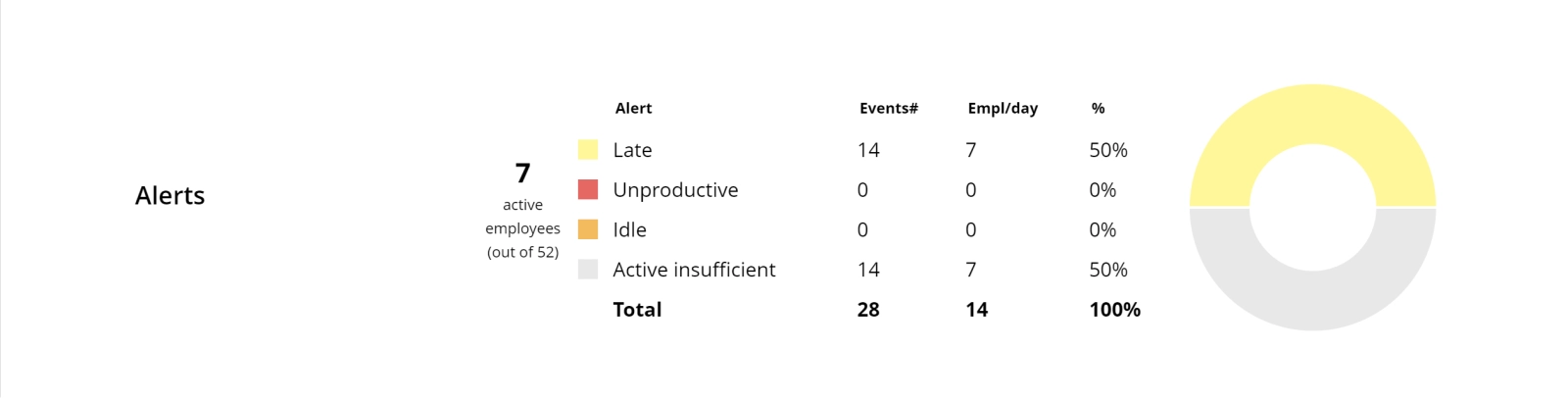Viewport: 1568px width, 400px height.
Task: Click the Events# column header
Action: [x=889, y=108]
